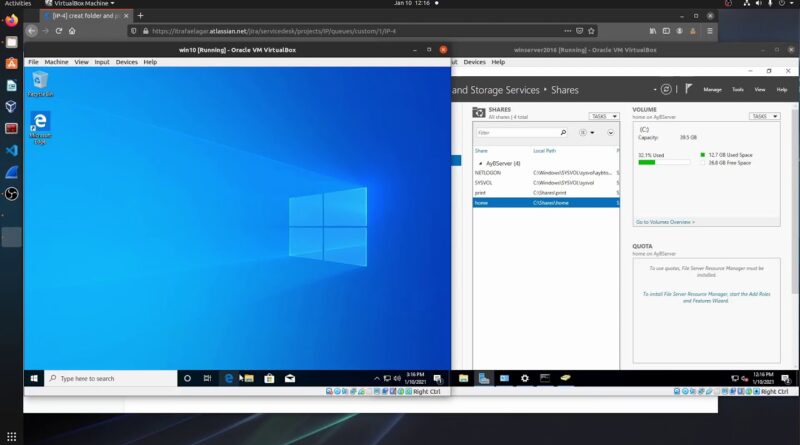This screenshot has width=800, height=445.
Task: Open command prompt icon in winserver taskbar
Action: click(x=545, y=378)
